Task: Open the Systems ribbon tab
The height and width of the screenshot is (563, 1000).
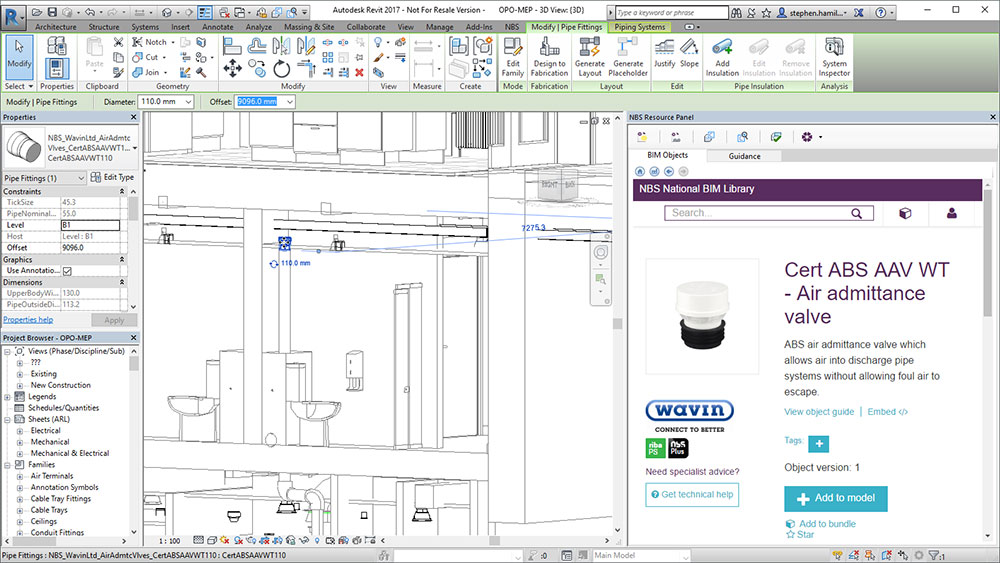Action: (x=145, y=27)
